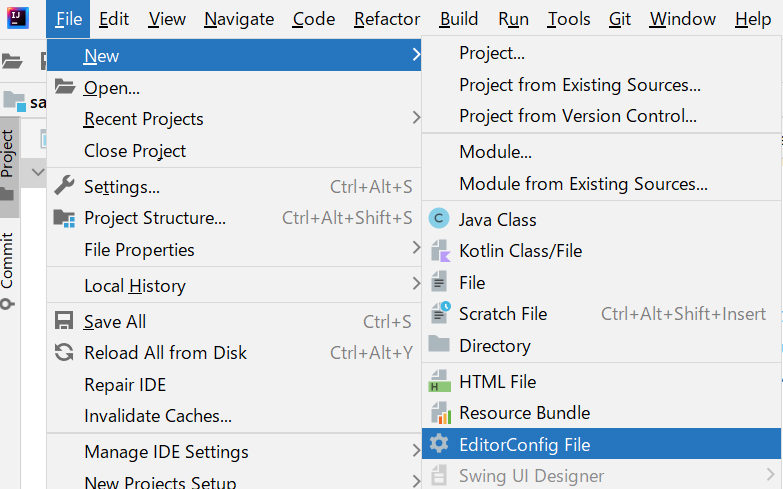Click the Project Structure icon
The height and width of the screenshot is (489, 783).
click(x=65, y=218)
